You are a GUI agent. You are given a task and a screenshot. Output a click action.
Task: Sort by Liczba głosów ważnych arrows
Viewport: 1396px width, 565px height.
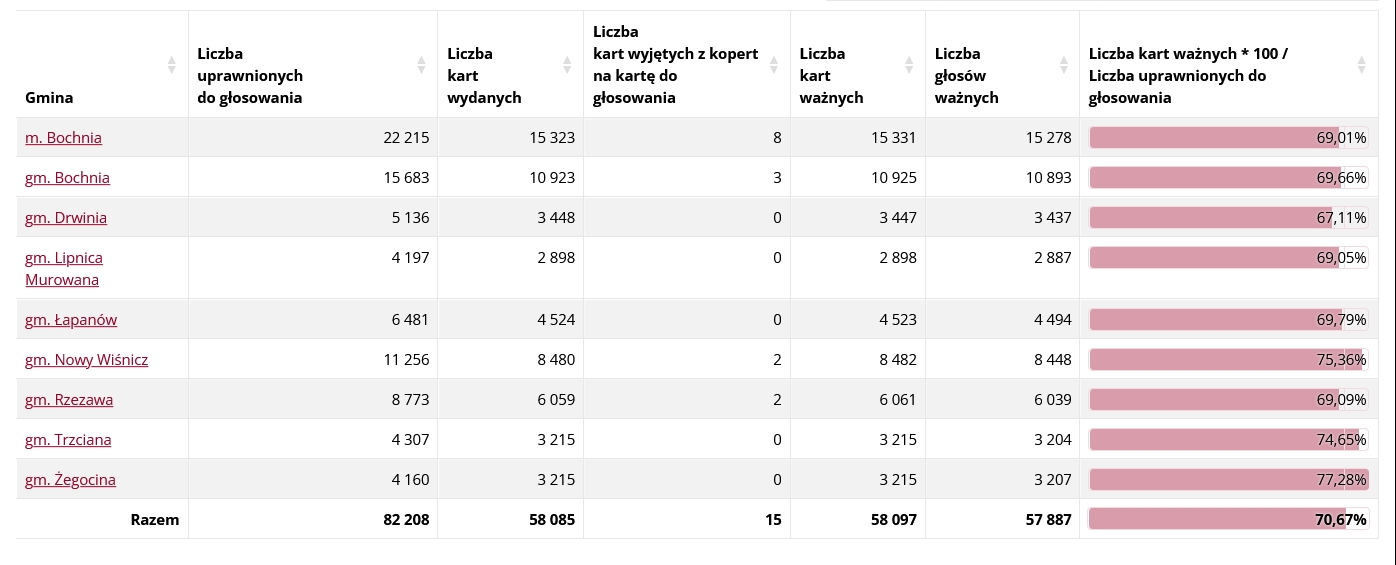[x=1063, y=65]
